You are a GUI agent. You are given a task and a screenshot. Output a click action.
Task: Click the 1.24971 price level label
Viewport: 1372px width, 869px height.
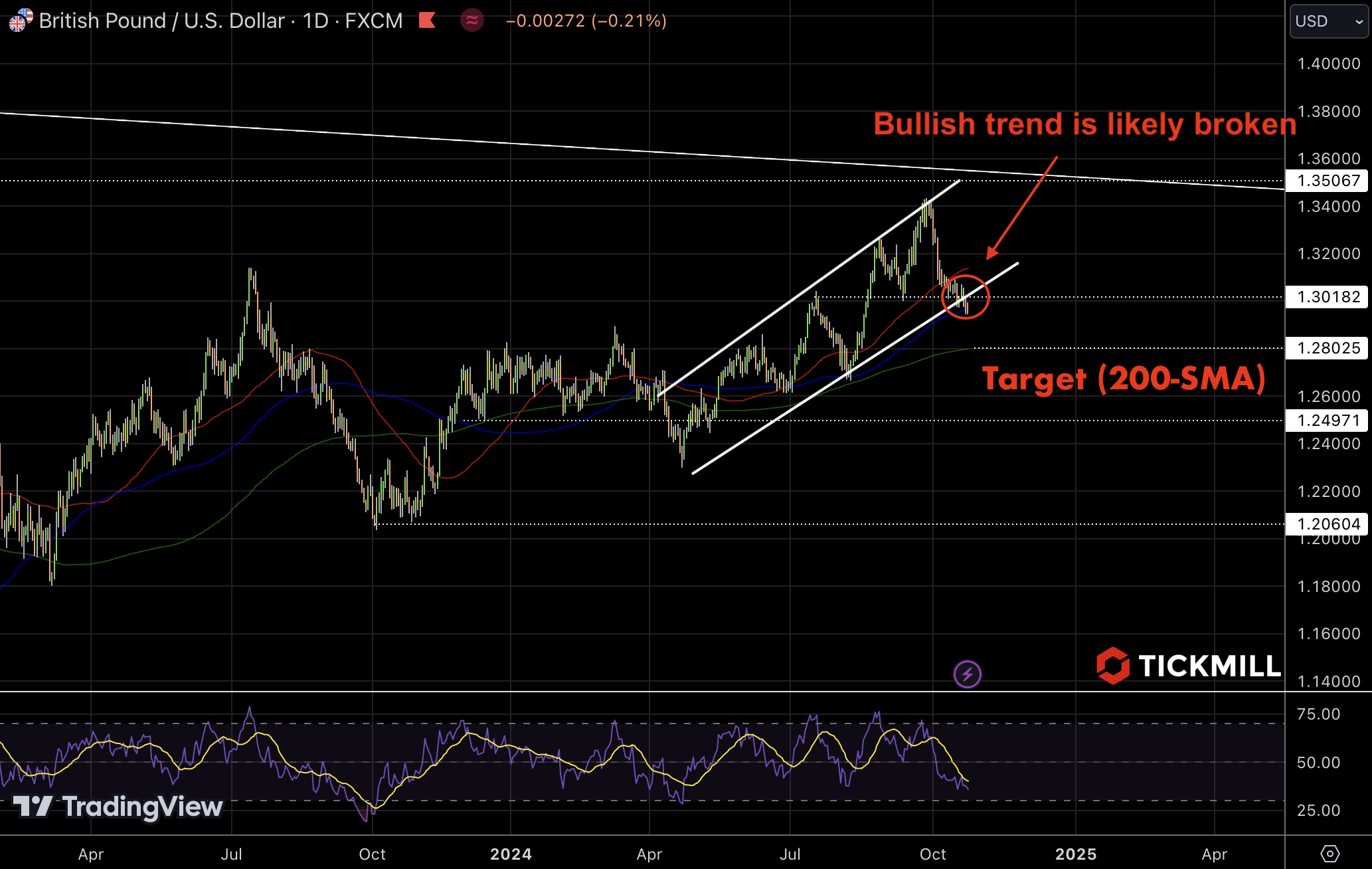coord(1328,421)
